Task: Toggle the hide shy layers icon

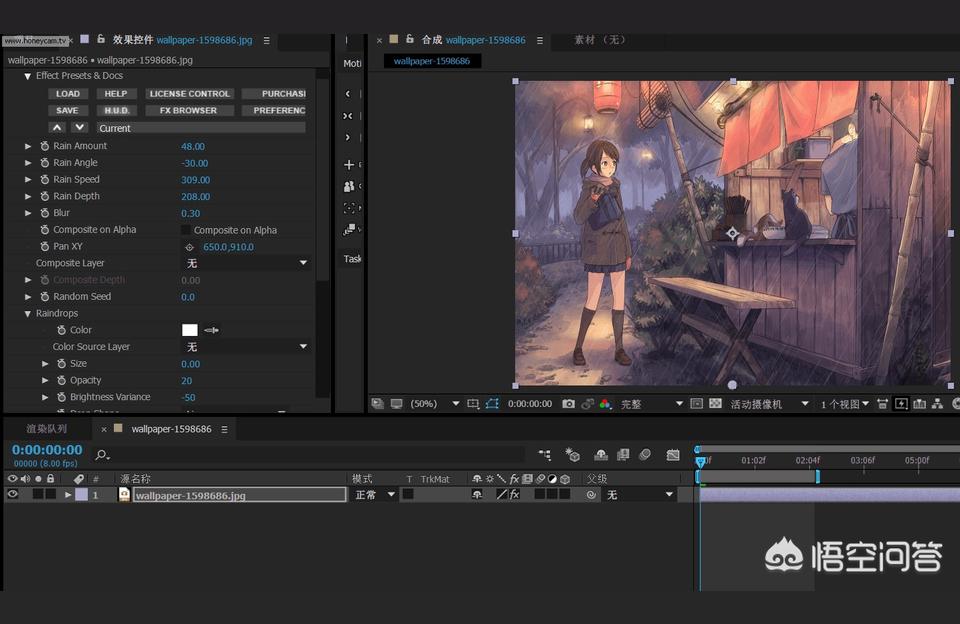Action: pyautogui.click(x=601, y=454)
